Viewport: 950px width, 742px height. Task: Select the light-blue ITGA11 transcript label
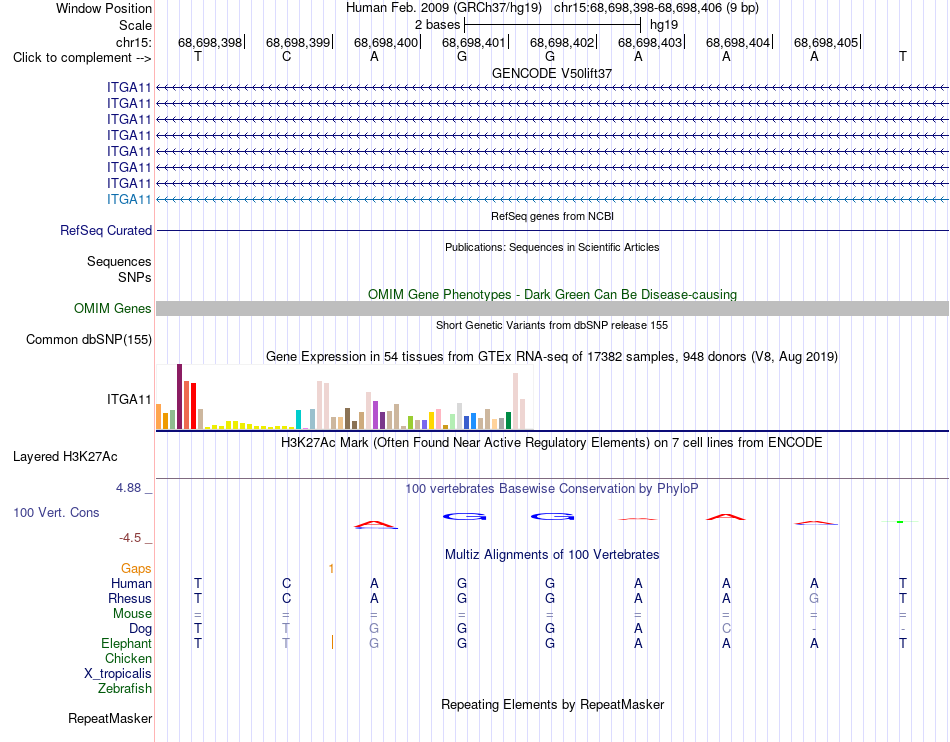[x=128, y=199]
